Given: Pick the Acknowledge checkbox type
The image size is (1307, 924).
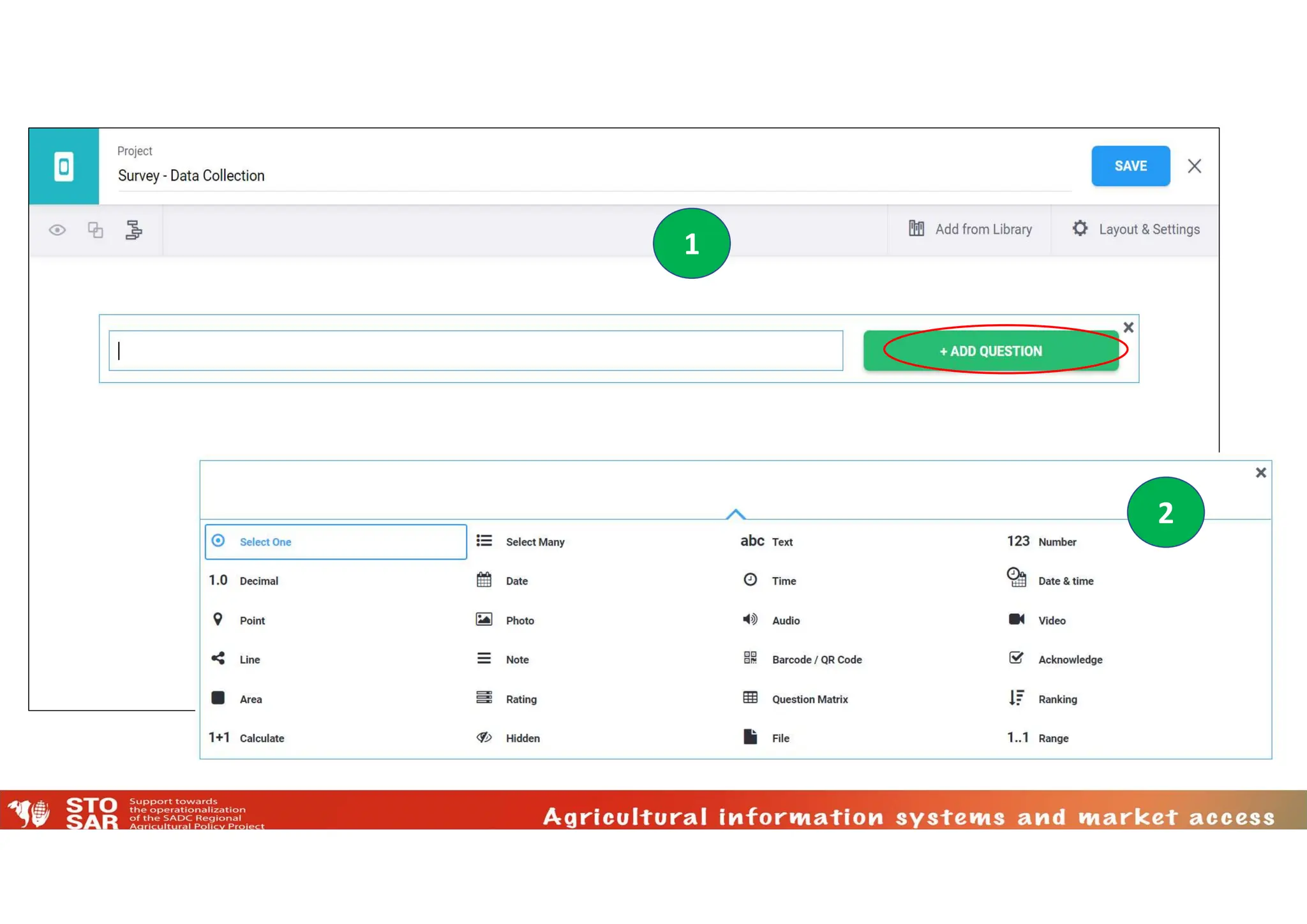Looking at the screenshot, I should coord(1069,659).
